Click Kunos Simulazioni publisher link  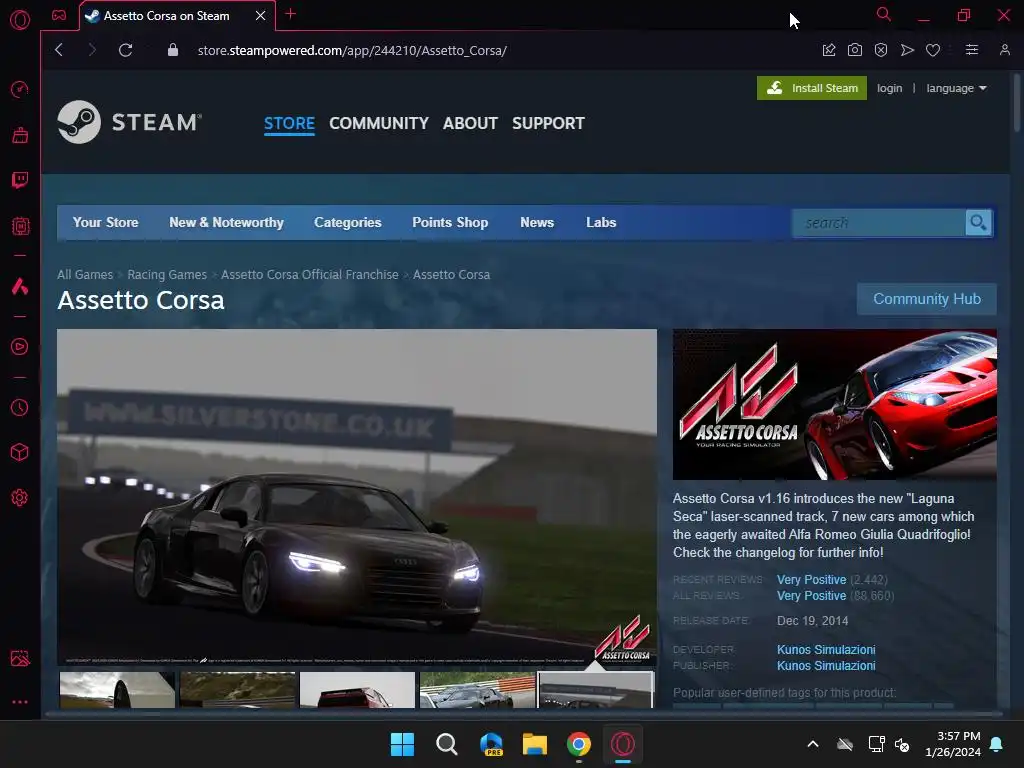826,665
